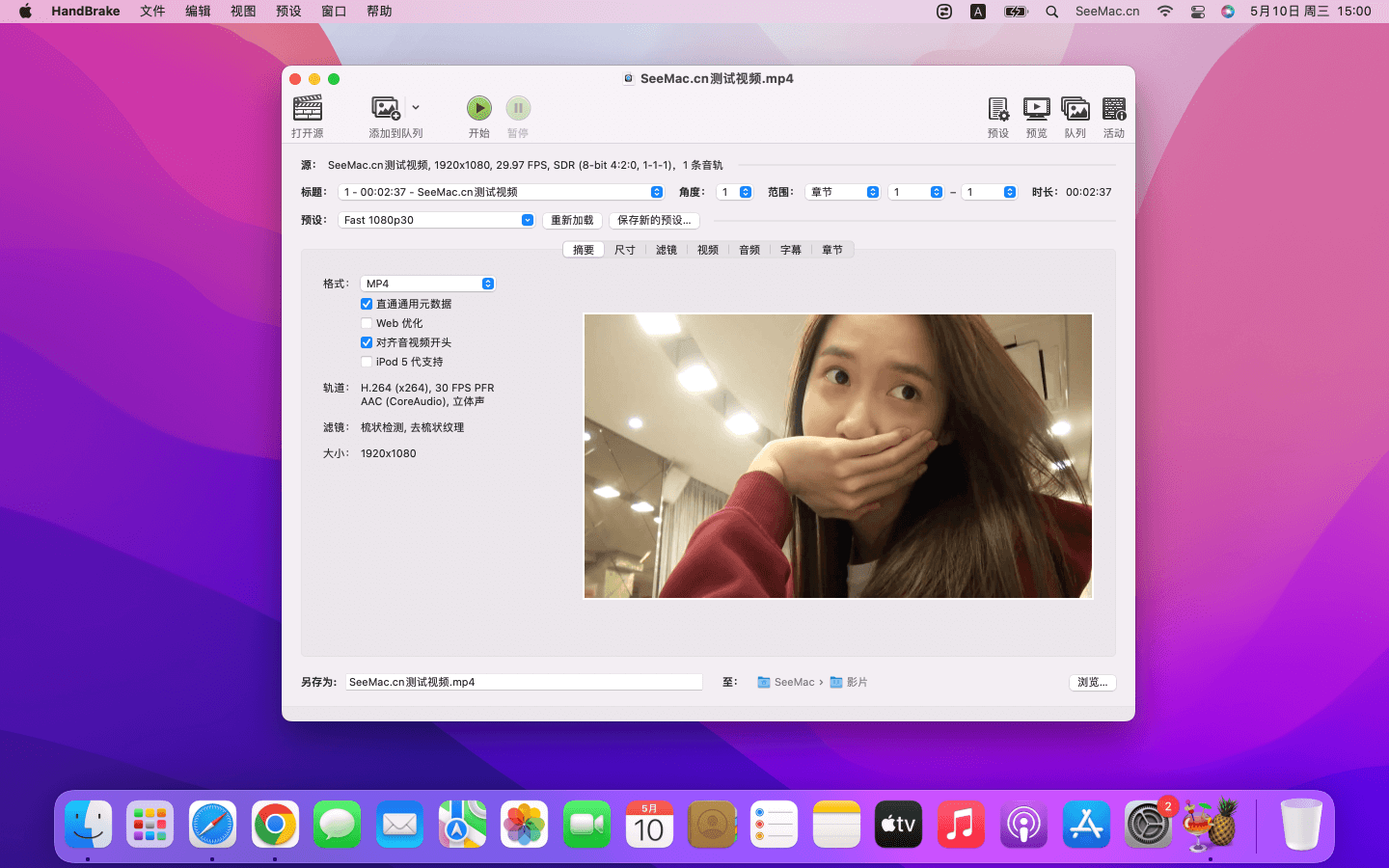1389x868 pixels.
Task: Open the HandBrake application menu
Action: (86, 12)
